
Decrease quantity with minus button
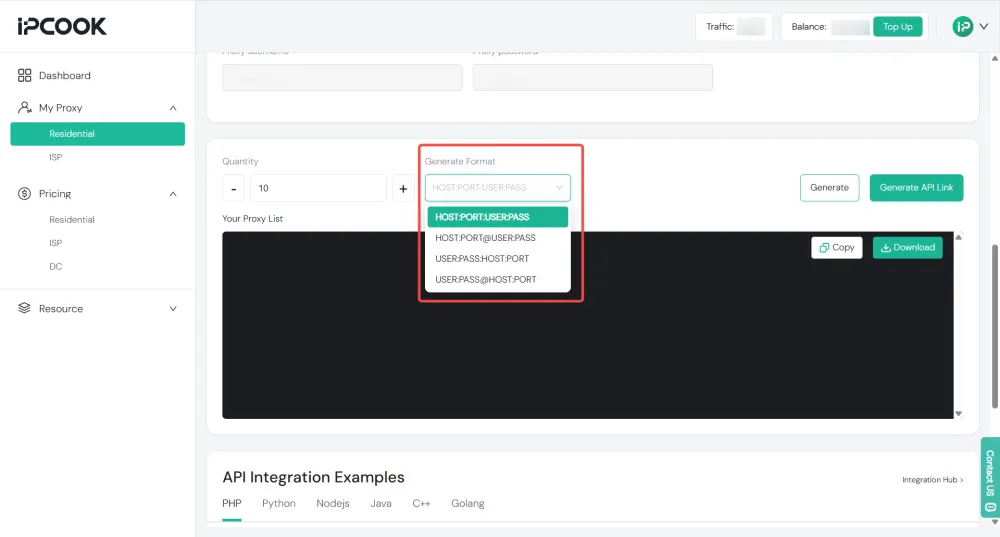click(x=233, y=189)
